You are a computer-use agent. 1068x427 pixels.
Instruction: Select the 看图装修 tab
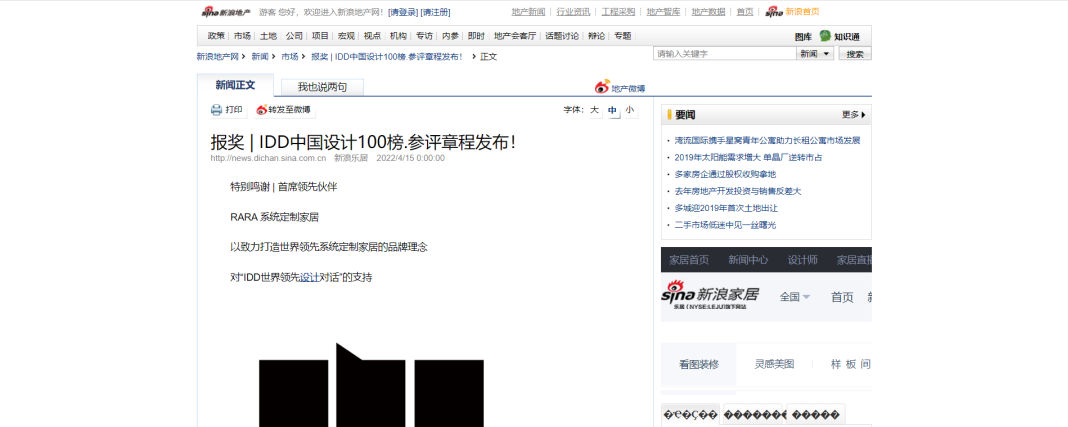pyautogui.click(x=699, y=364)
